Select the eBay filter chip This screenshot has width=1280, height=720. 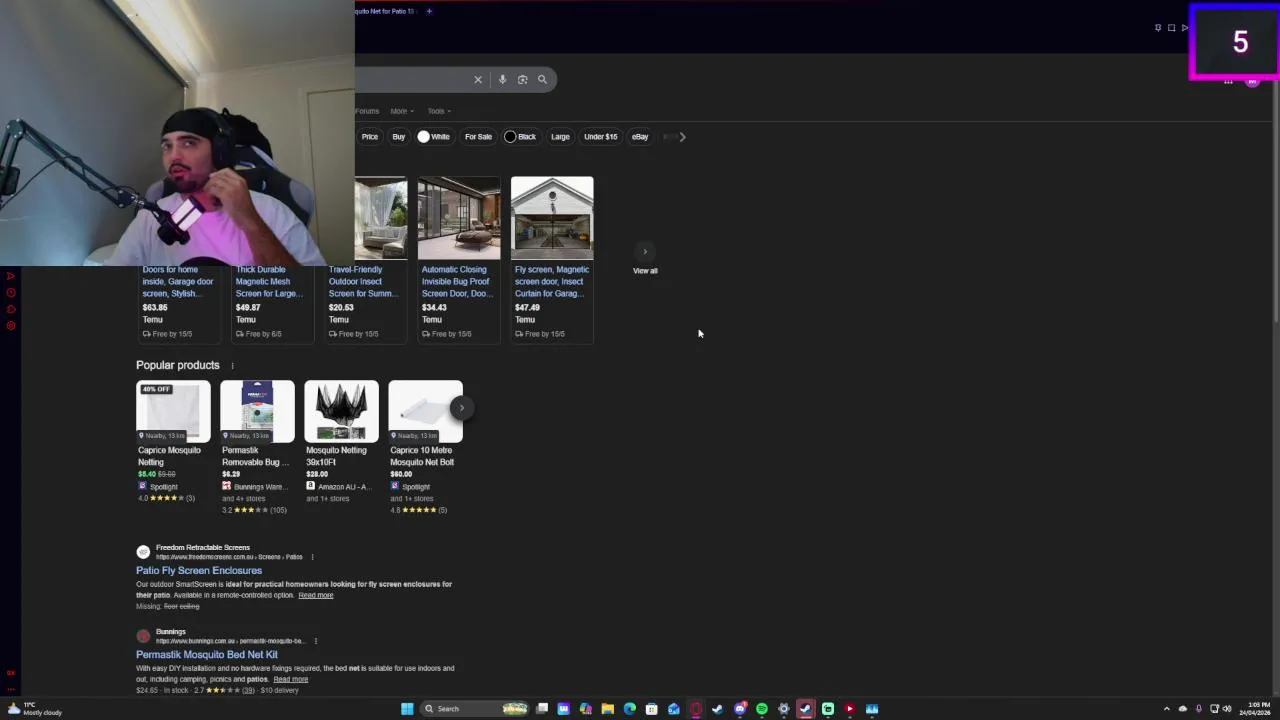(640, 137)
